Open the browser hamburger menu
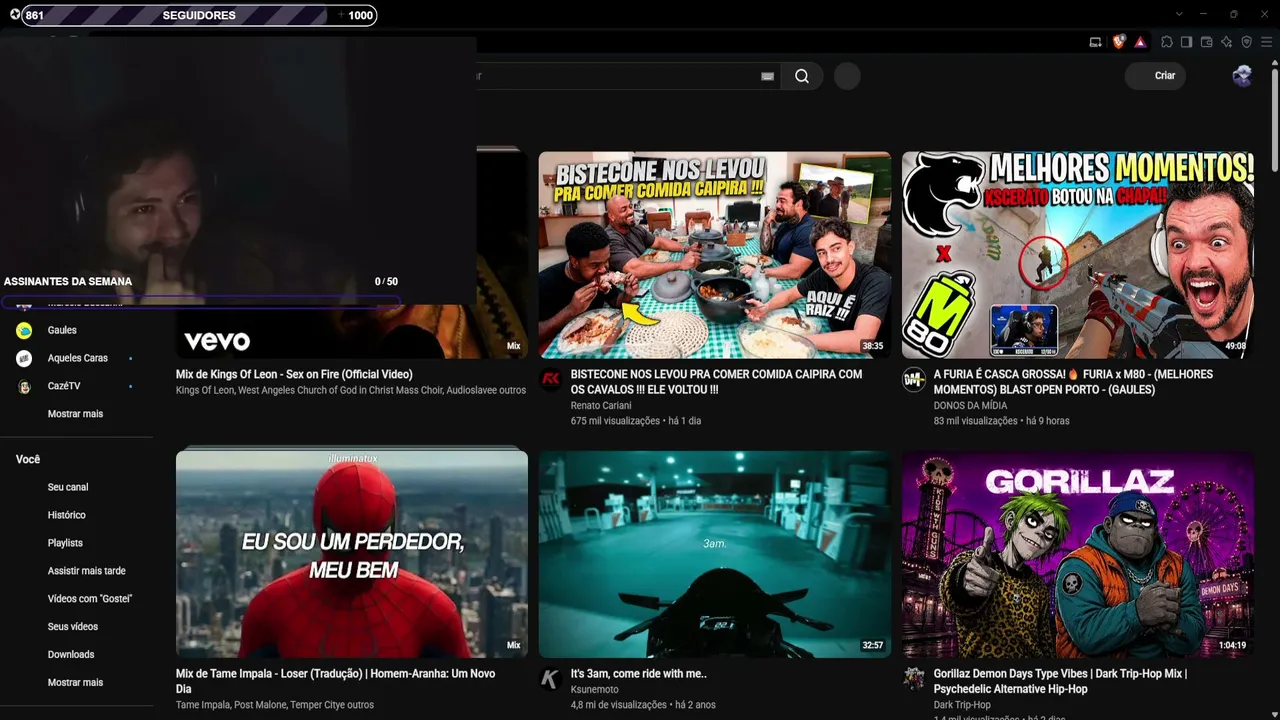1280x720 pixels. point(1266,42)
